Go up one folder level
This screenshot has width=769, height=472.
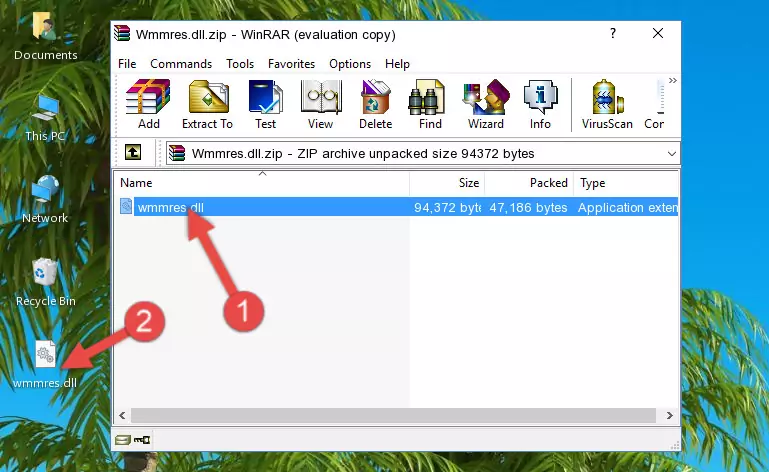coord(133,153)
